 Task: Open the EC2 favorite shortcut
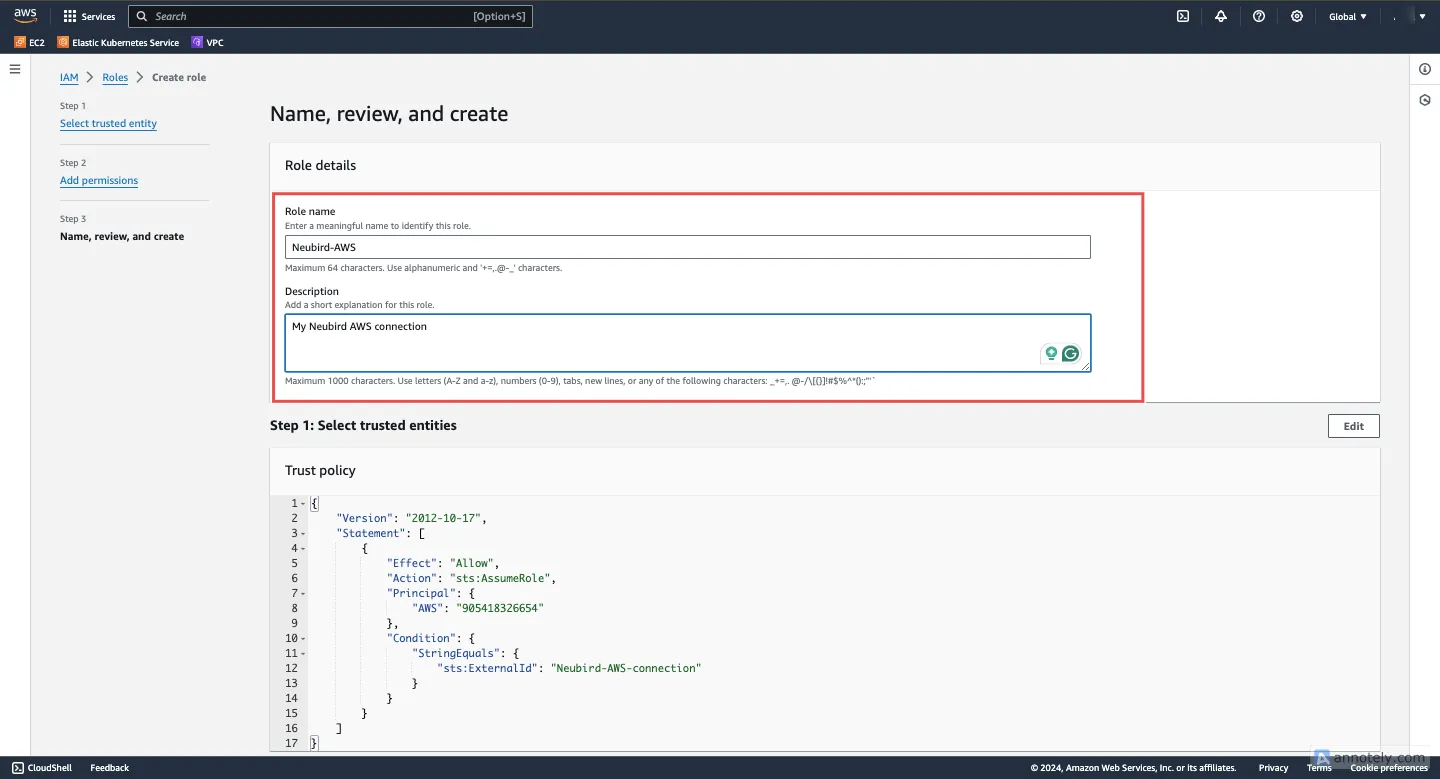tap(29, 43)
